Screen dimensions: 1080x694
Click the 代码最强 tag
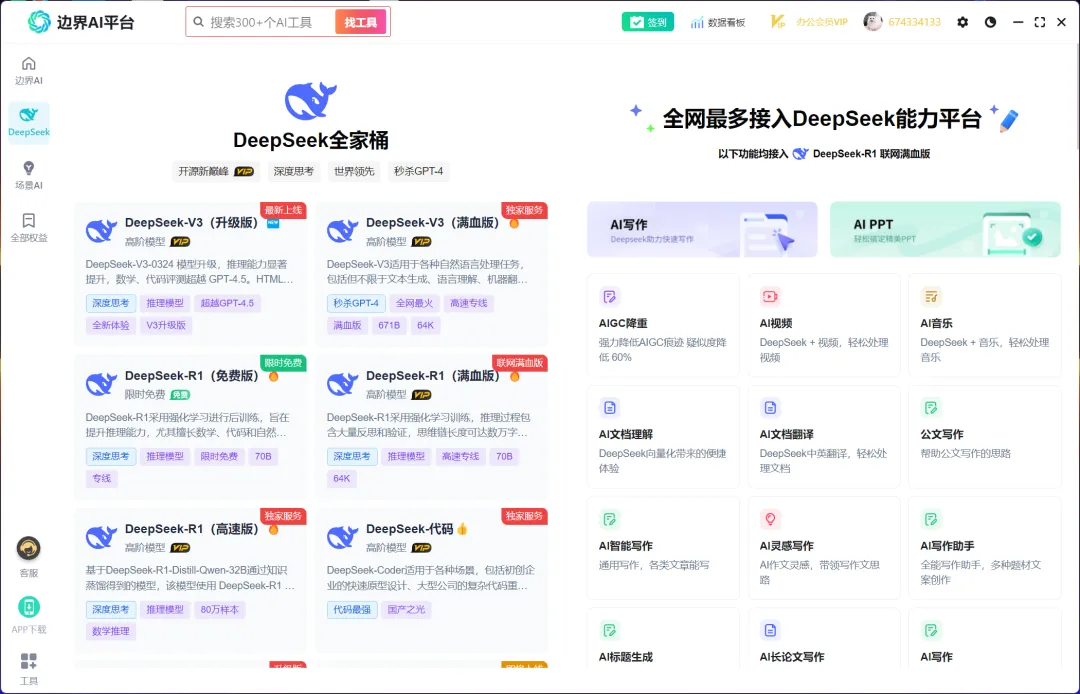[x=352, y=609]
